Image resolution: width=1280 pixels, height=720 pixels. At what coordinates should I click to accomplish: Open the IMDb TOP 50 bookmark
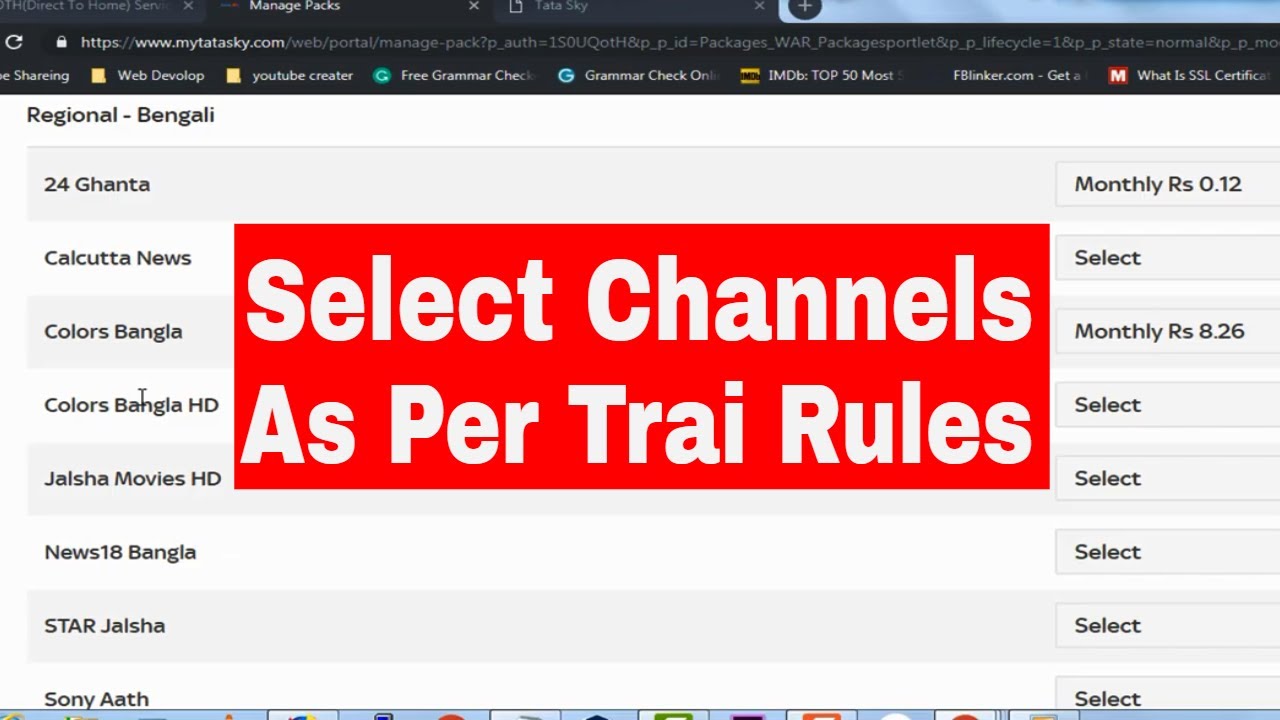822,75
